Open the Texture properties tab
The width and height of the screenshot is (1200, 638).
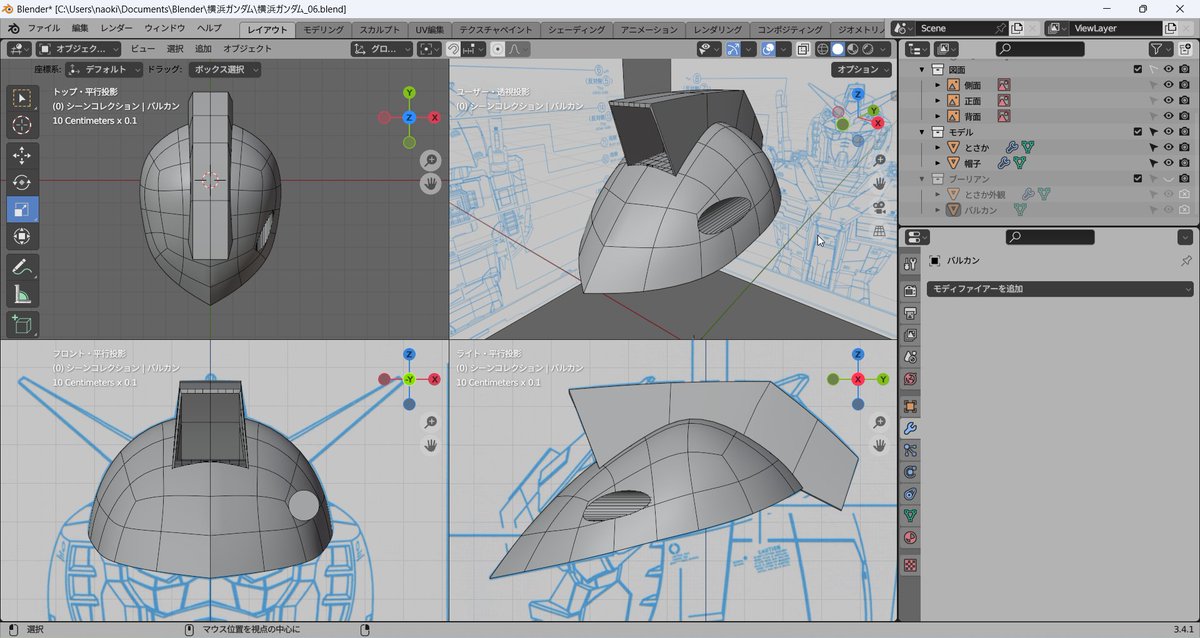point(910,565)
